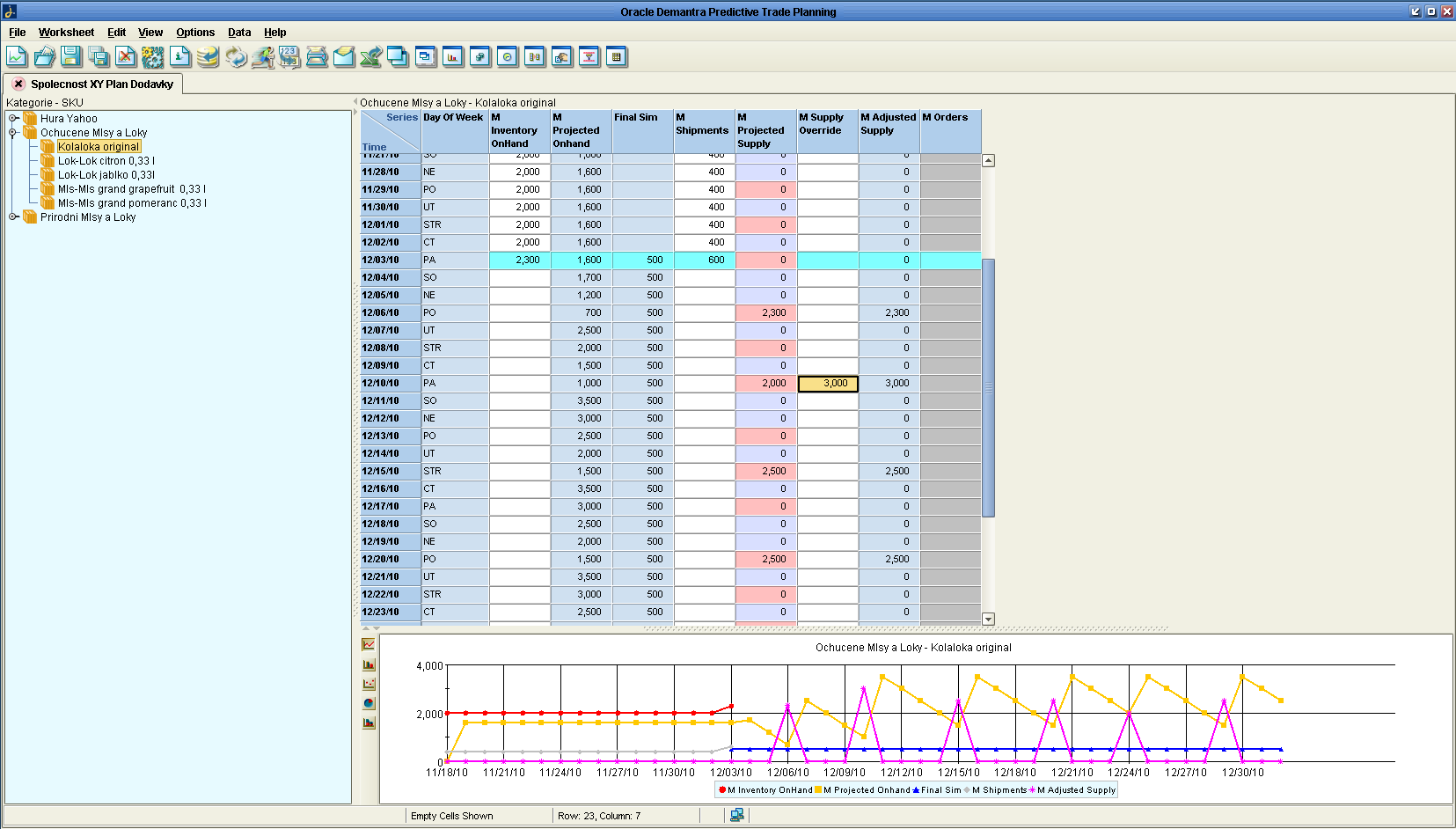
Task: Click the bar-chart graph view toolbar icon
Action: point(453,57)
